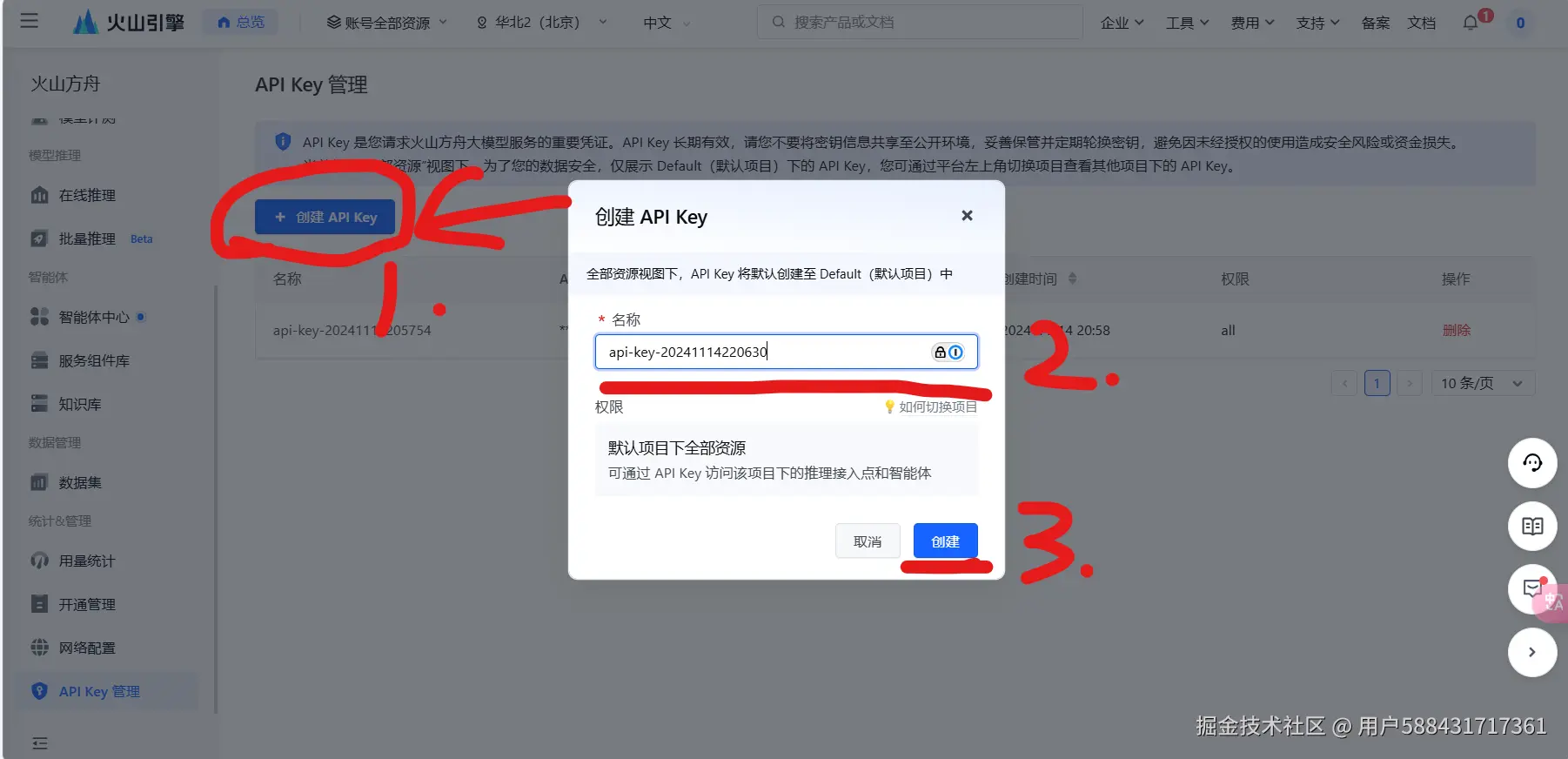Go to the next page arrow
This screenshot has height=759, width=1568.
[1410, 383]
